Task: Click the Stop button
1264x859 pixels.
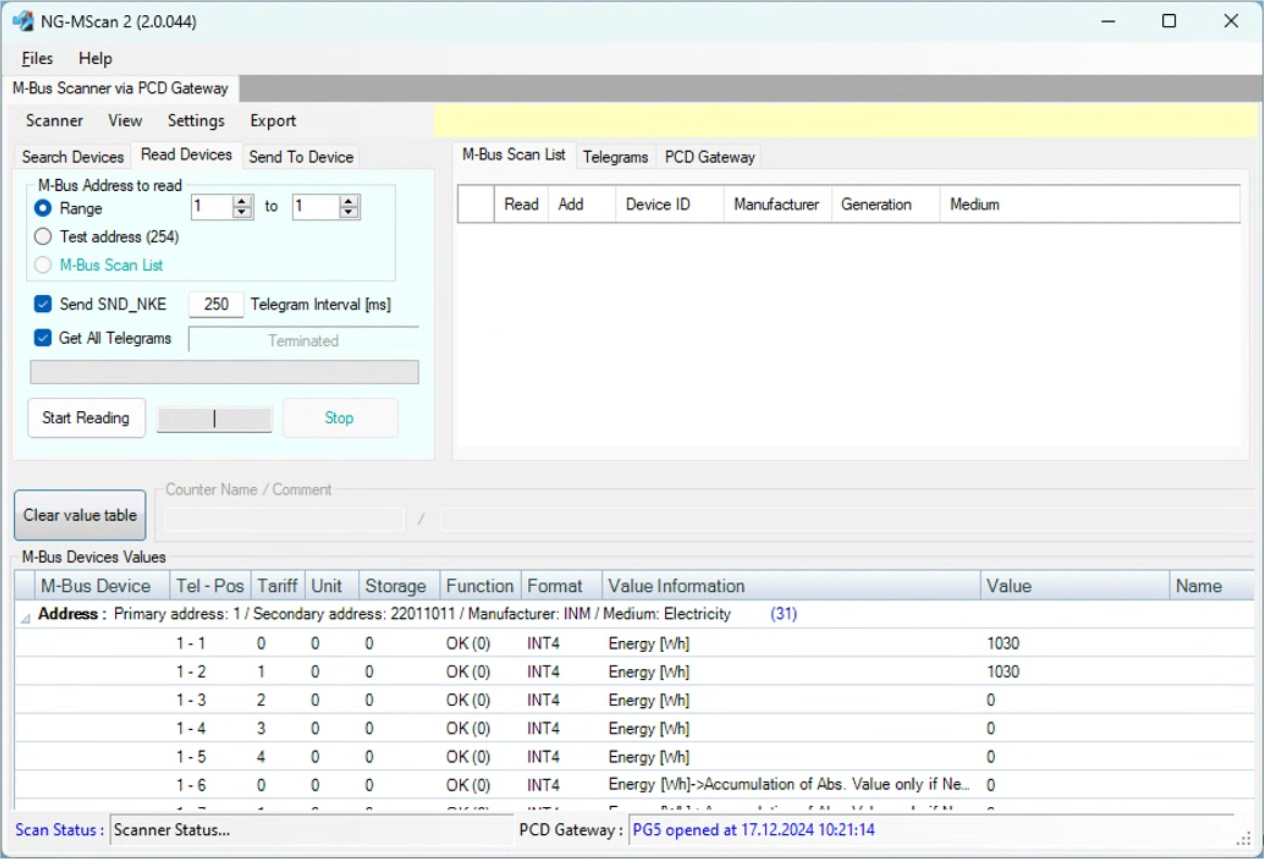Action: click(339, 418)
